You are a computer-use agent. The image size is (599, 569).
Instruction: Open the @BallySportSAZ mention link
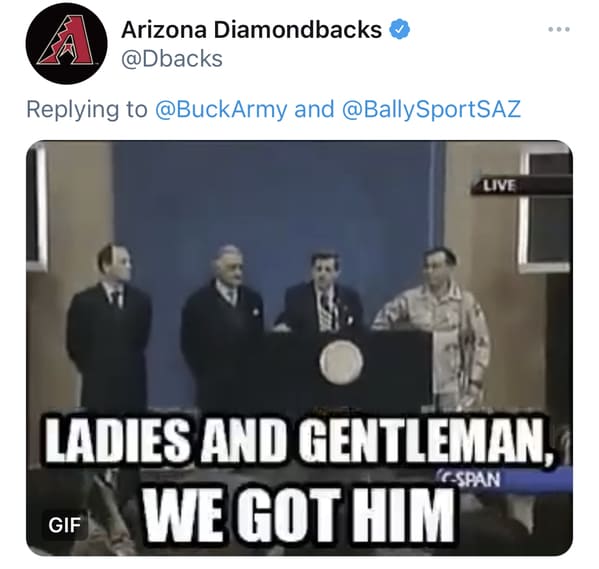tap(432, 109)
